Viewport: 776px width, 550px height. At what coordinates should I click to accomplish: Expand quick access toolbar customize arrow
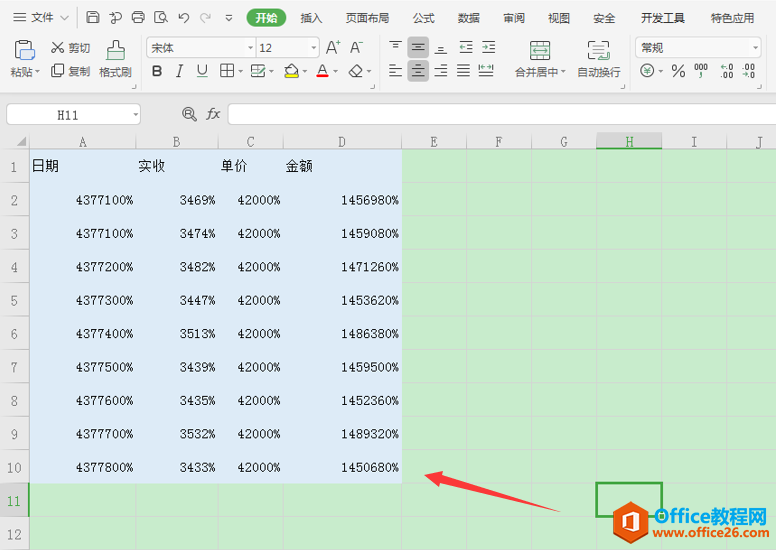229,18
